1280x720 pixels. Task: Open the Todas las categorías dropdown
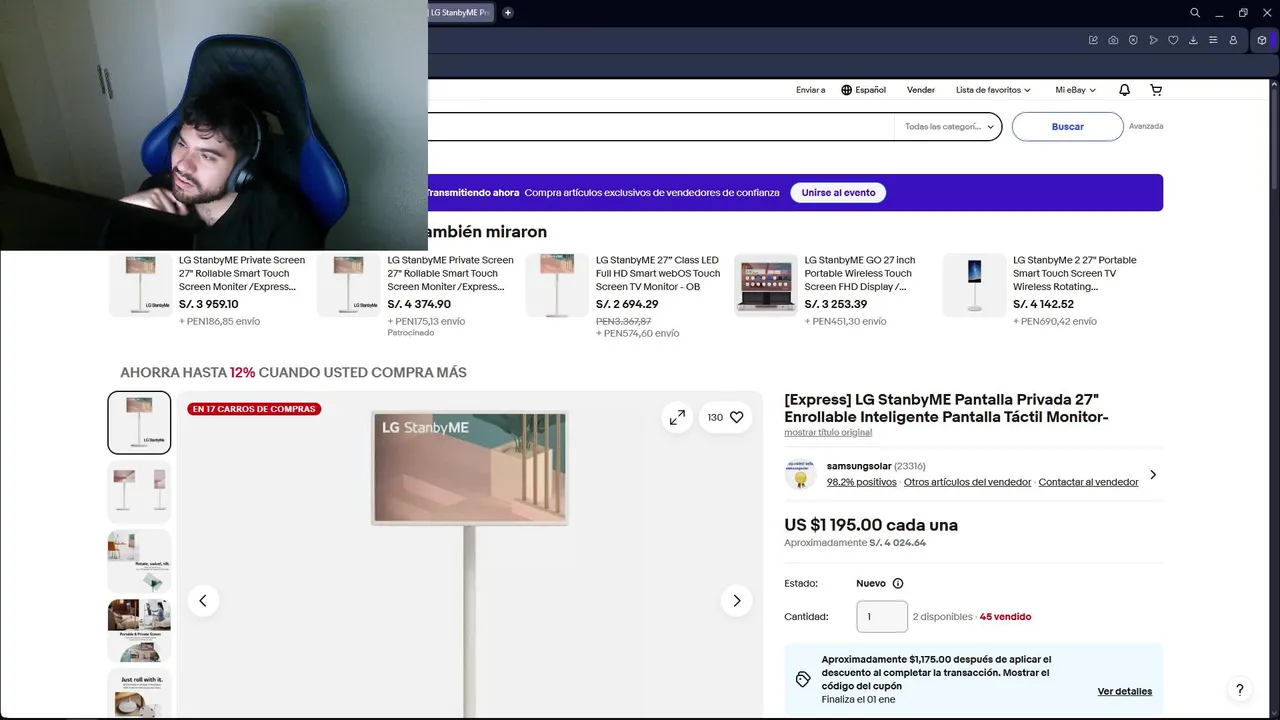point(949,127)
